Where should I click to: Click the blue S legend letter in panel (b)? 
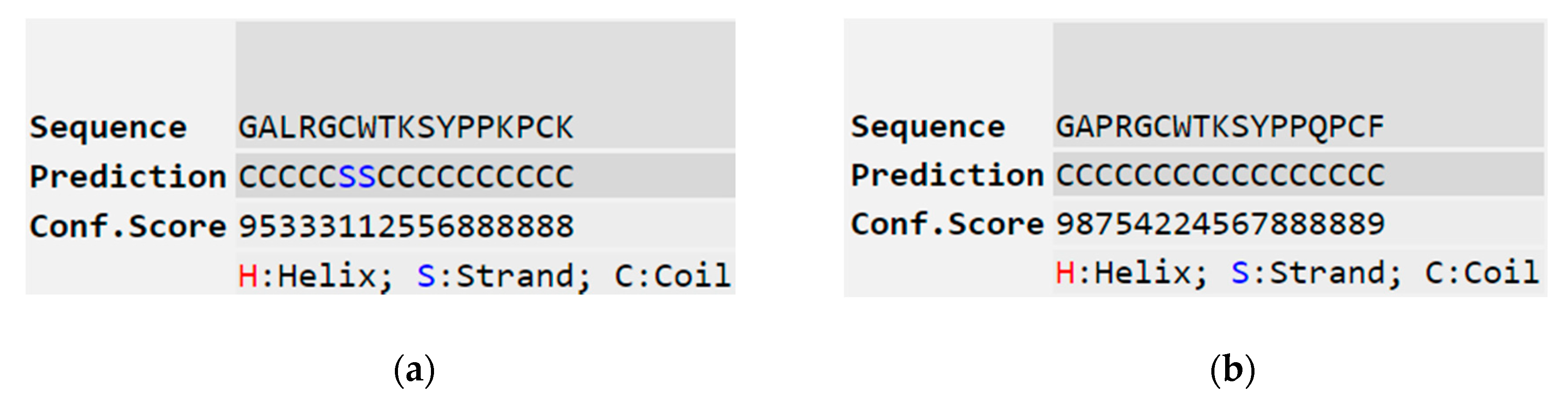1240,273
